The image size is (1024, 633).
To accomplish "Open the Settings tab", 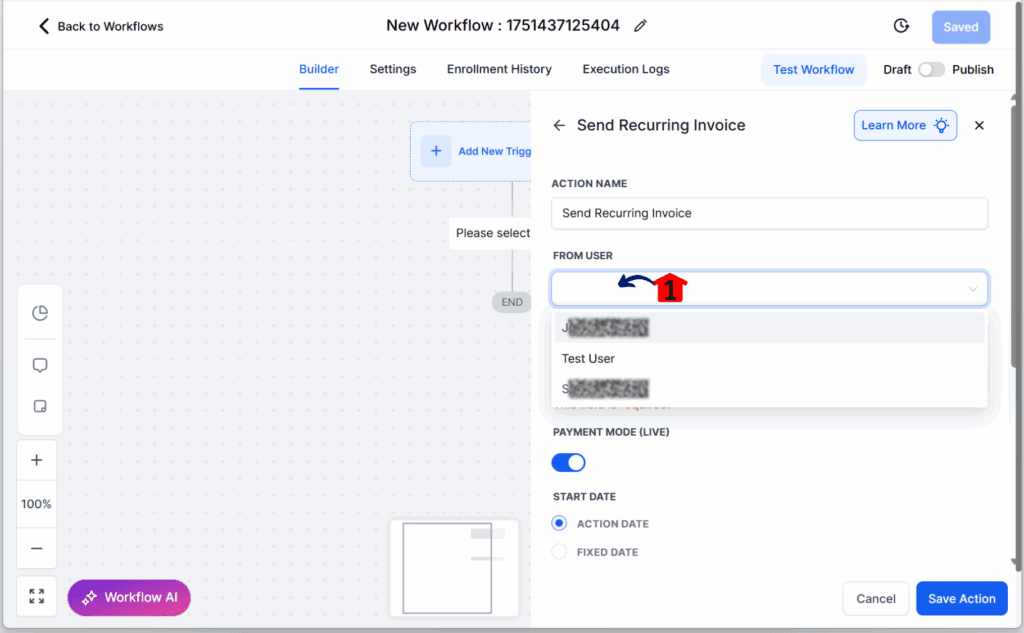I will tap(392, 69).
